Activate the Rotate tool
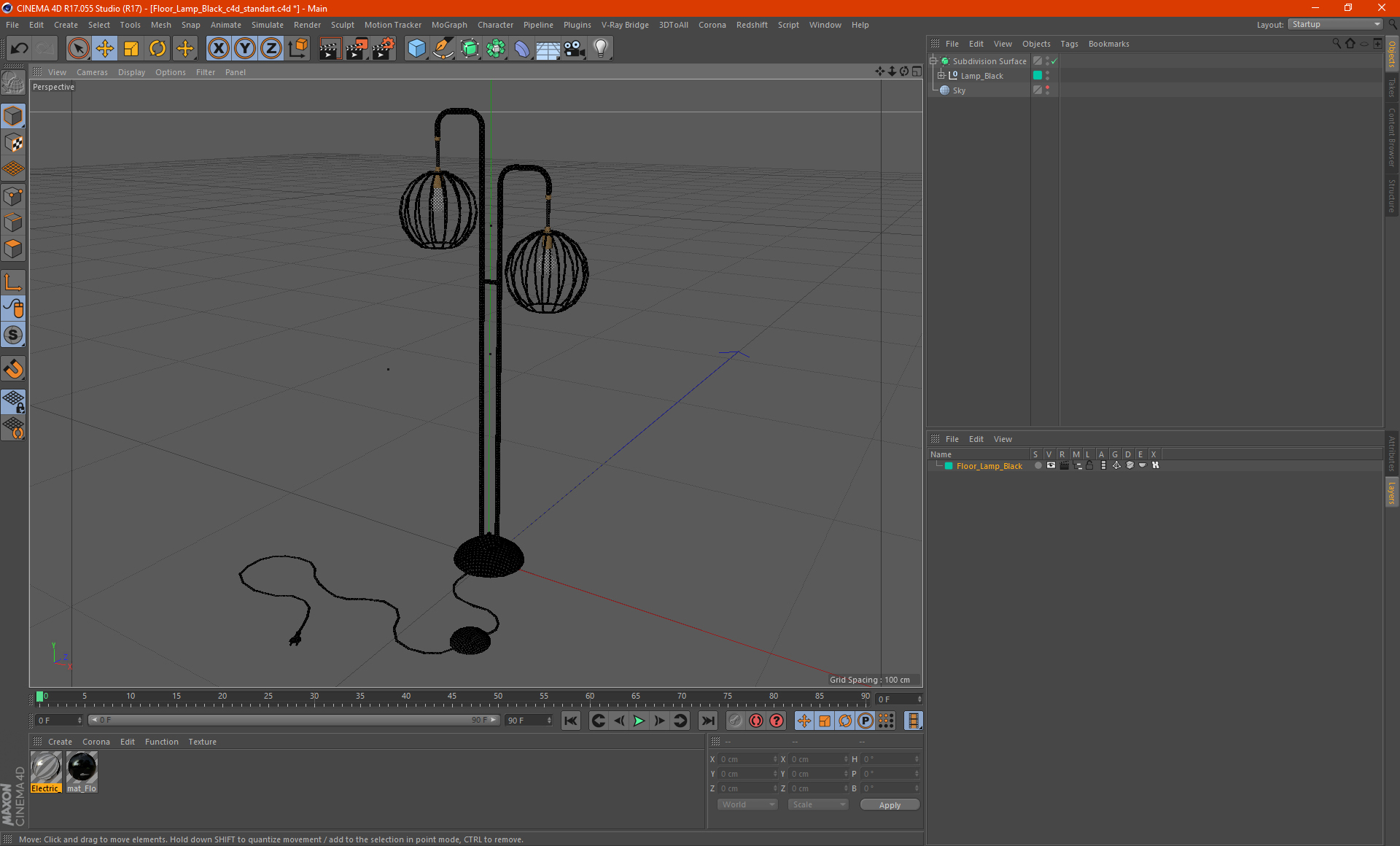 [x=157, y=49]
